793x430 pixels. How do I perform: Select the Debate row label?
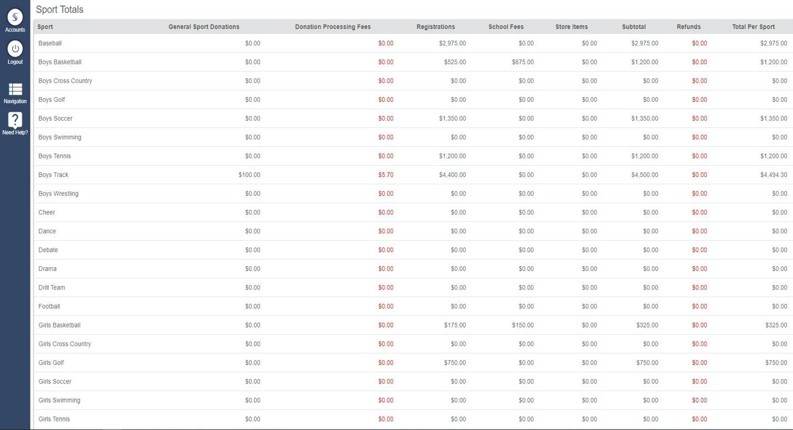click(x=48, y=250)
